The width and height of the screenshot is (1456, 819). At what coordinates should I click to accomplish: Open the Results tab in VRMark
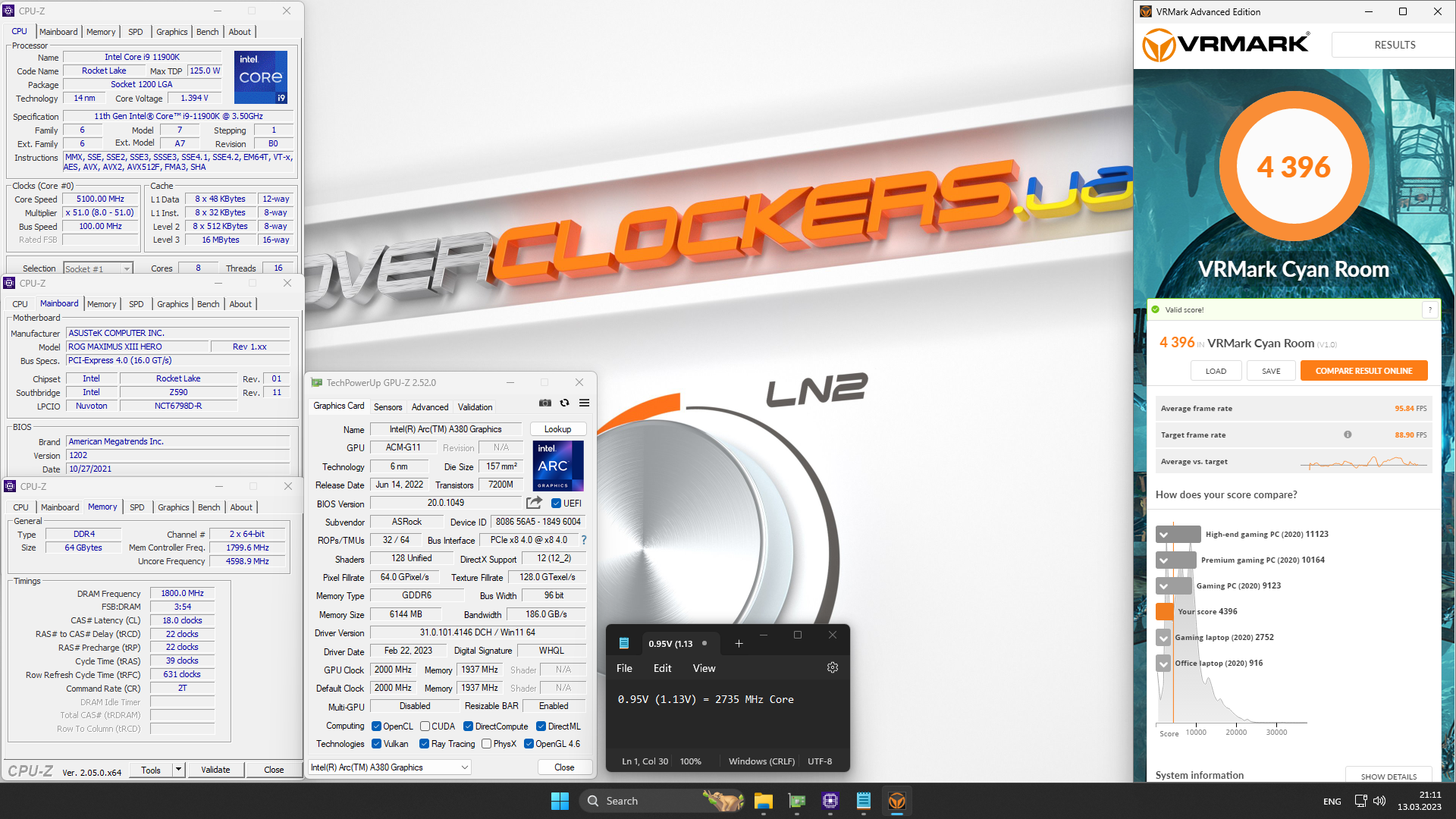tap(1394, 45)
